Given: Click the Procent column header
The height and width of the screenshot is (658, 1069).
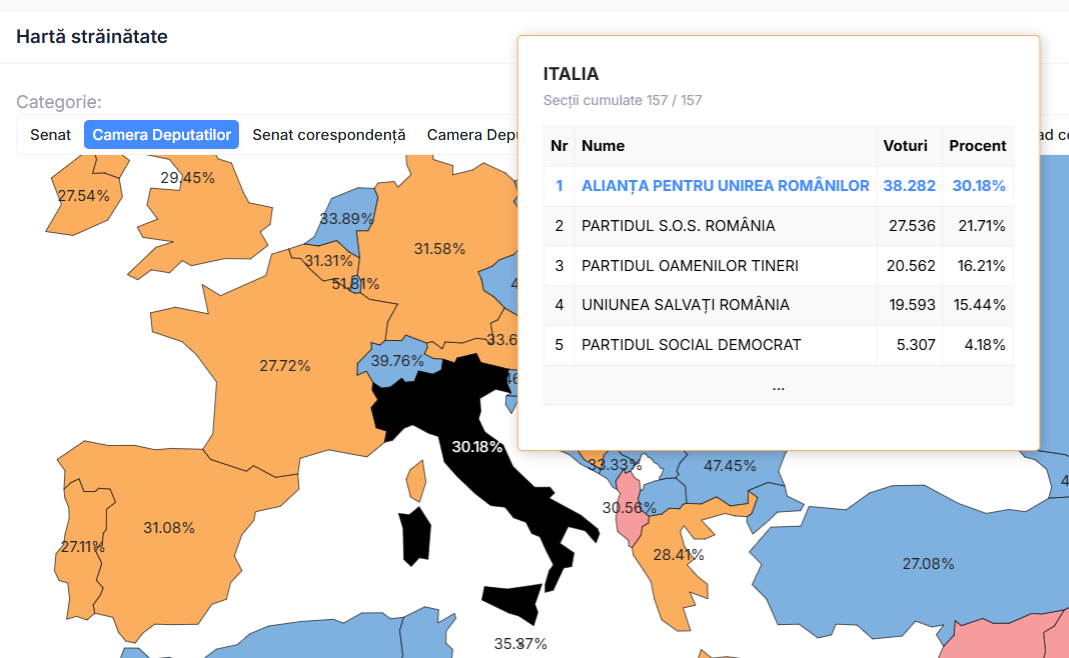Looking at the screenshot, I should (977, 146).
